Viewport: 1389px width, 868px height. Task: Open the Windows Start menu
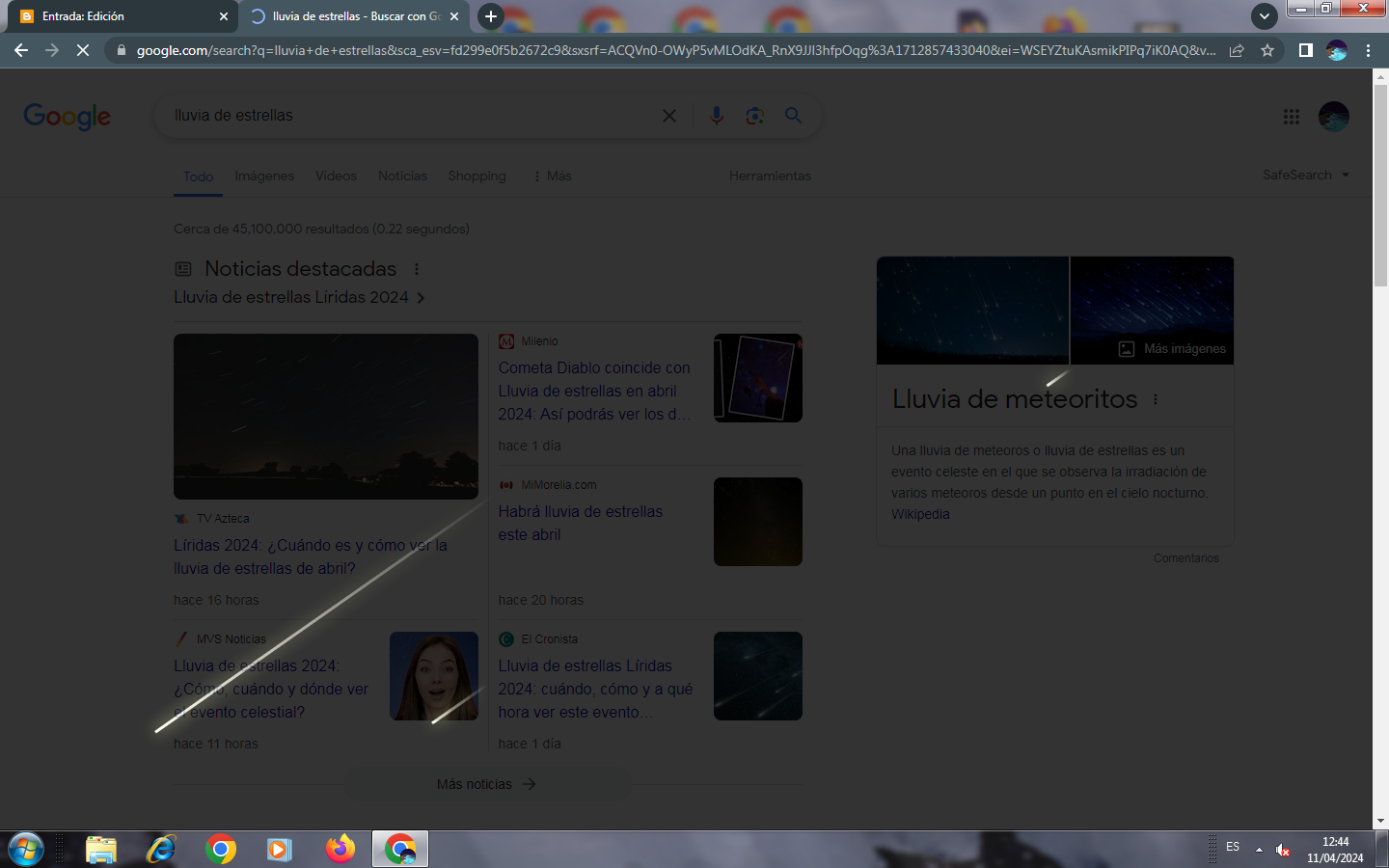point(26,850)
